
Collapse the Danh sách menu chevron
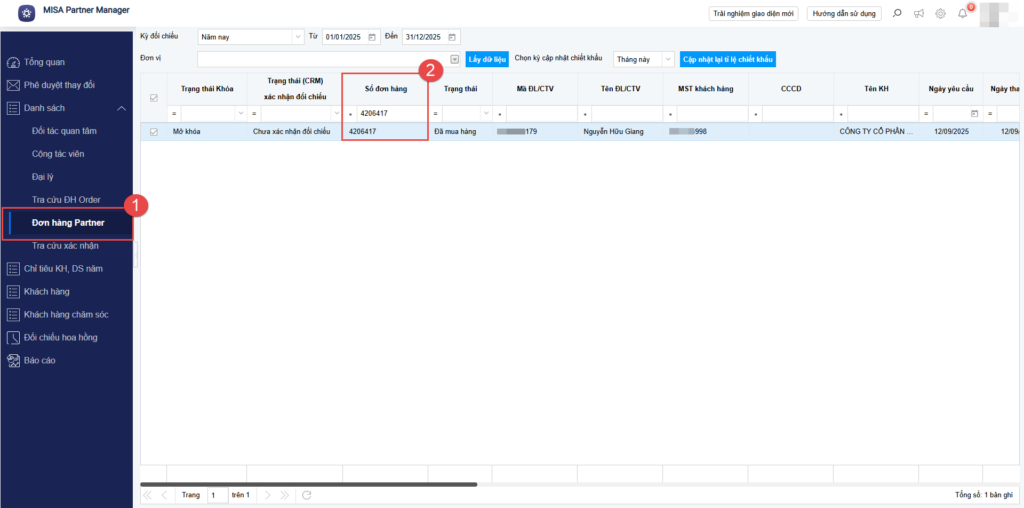click(x=121, y=108)
